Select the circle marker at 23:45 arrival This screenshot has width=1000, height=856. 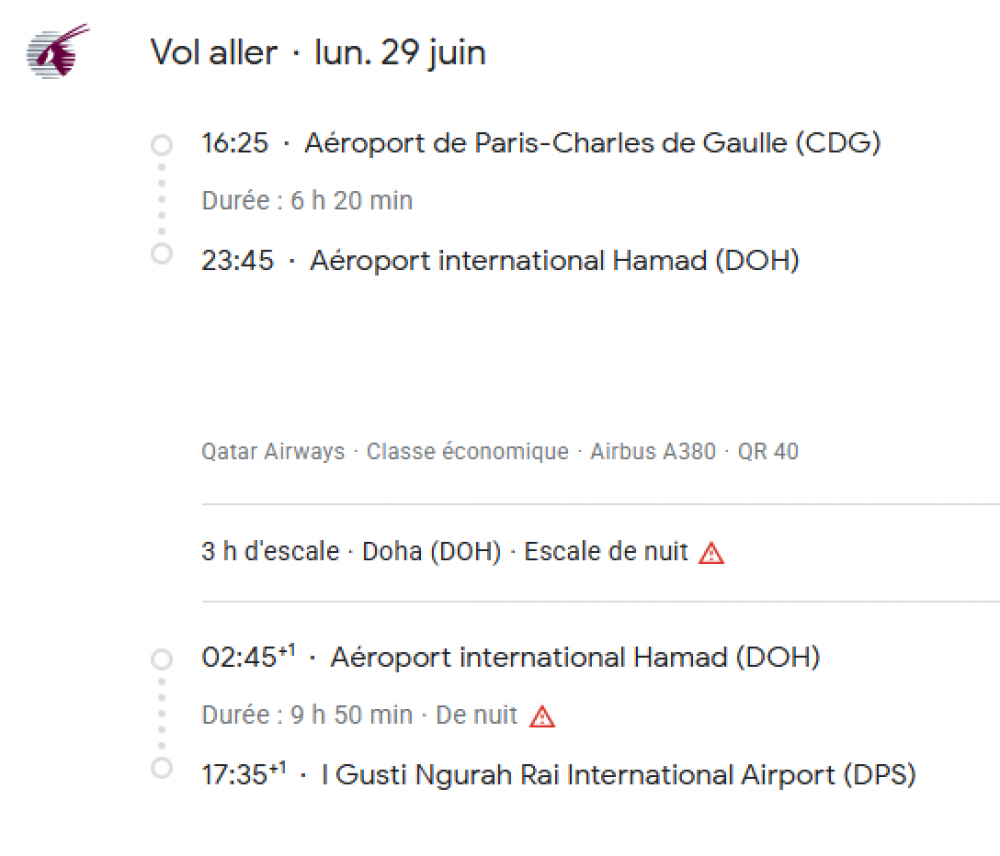click(161, 253)
